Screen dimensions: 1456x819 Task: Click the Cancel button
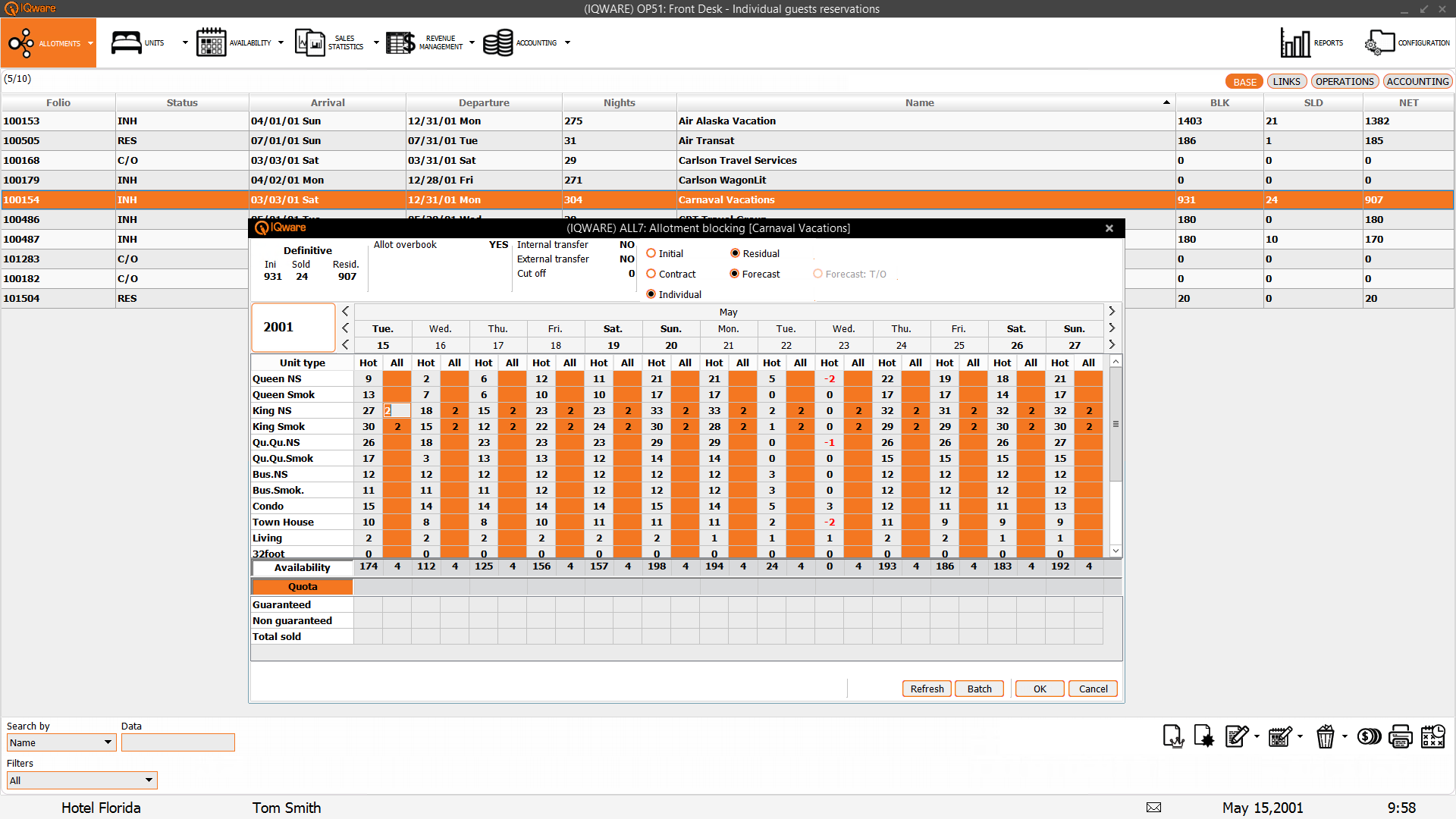tap(1093, 689)
